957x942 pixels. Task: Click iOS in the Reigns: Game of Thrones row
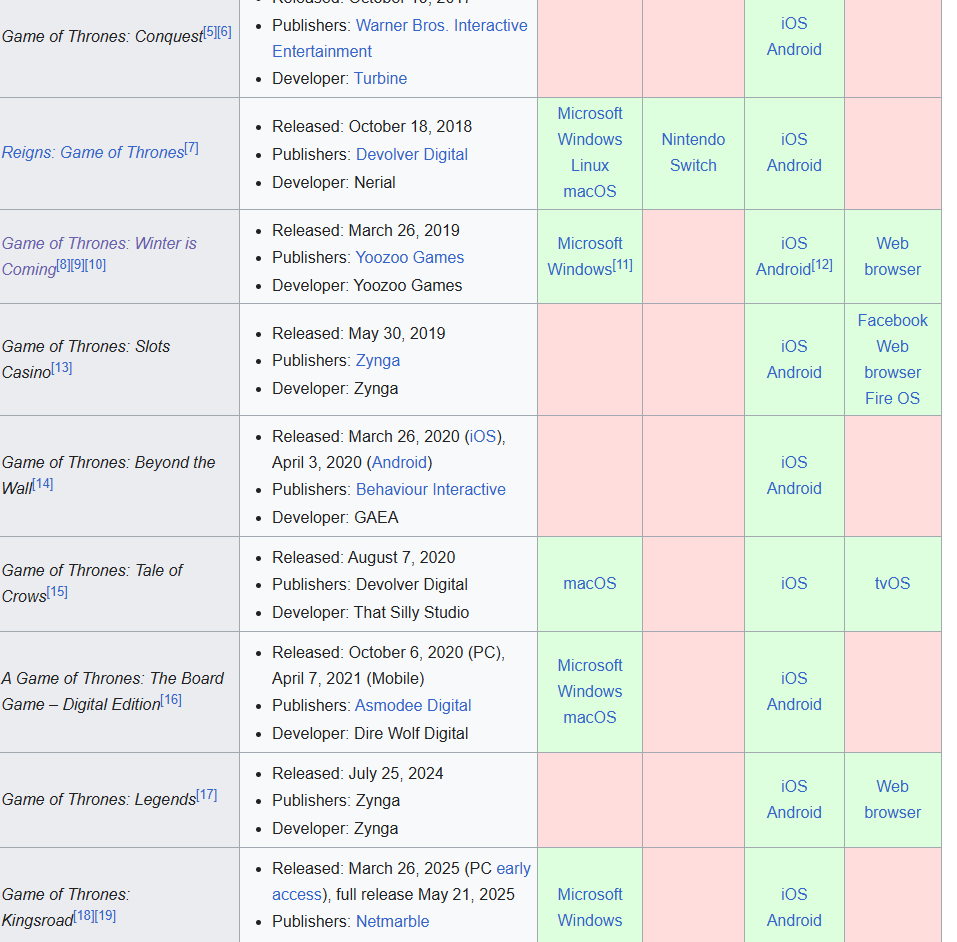tap(794, 139)
